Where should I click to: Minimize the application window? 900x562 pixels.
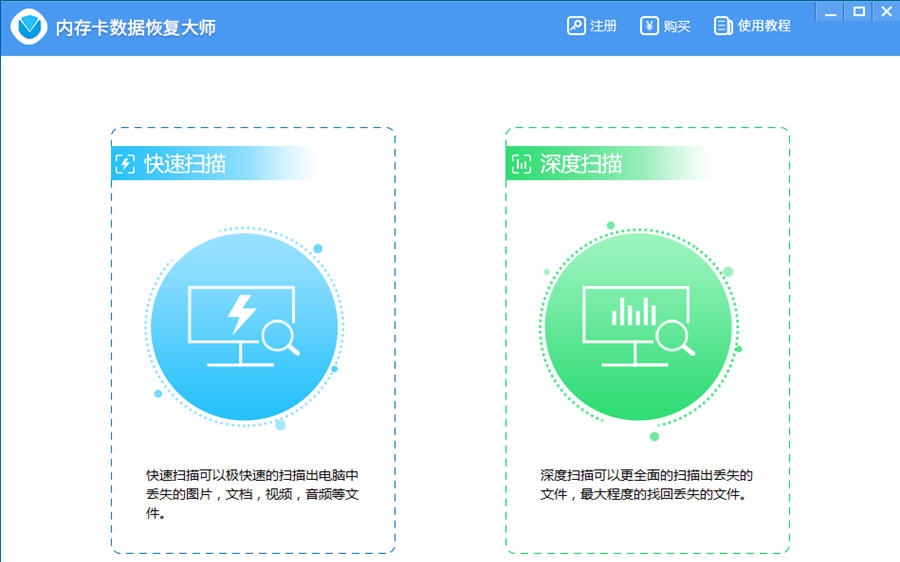tap(830, 12)
